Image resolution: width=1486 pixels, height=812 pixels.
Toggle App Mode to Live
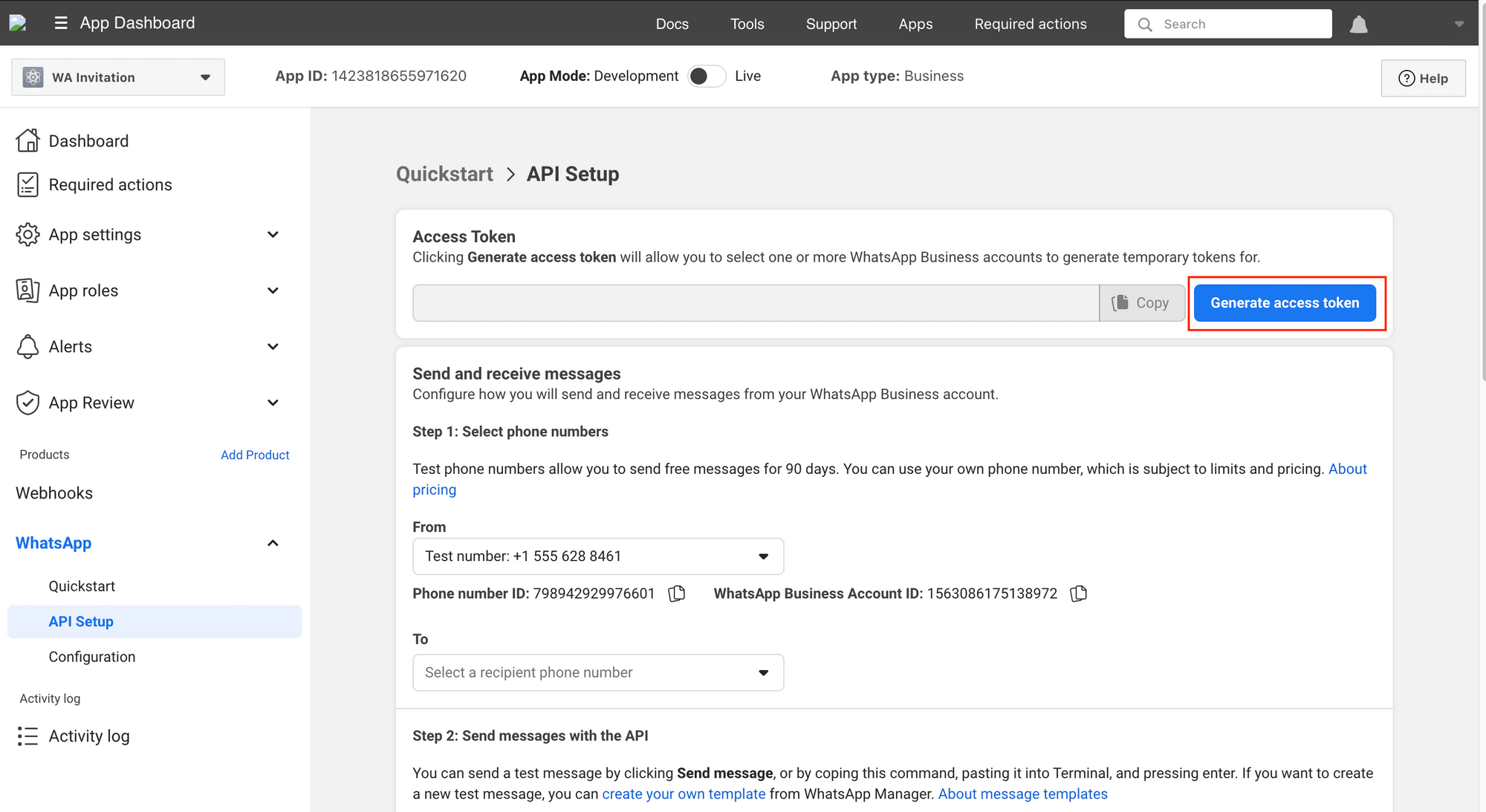tap(706, 77)
